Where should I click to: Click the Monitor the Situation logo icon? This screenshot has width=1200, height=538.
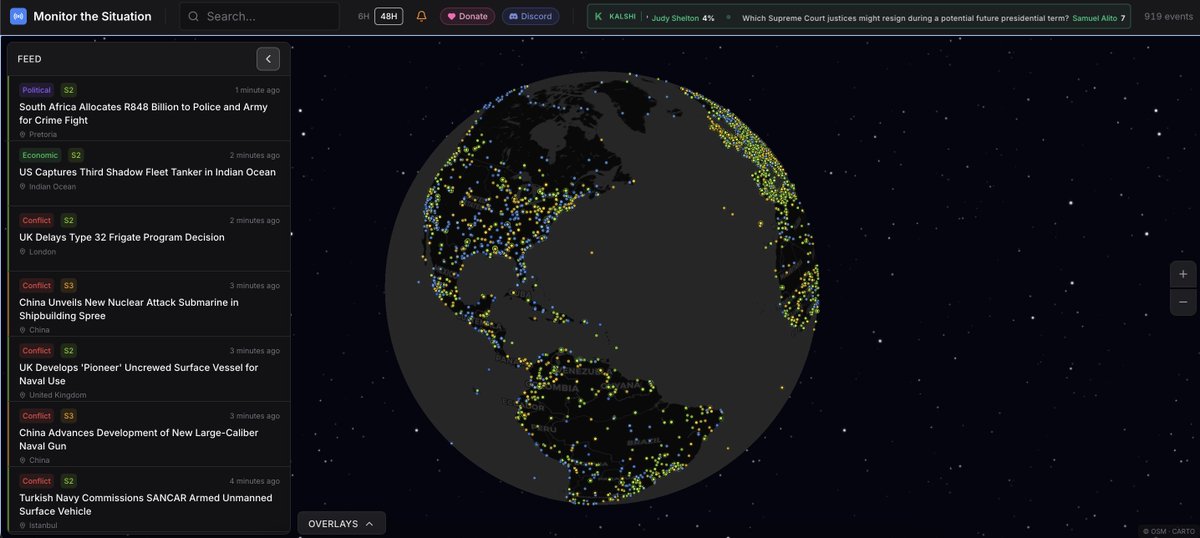(17, 16)
